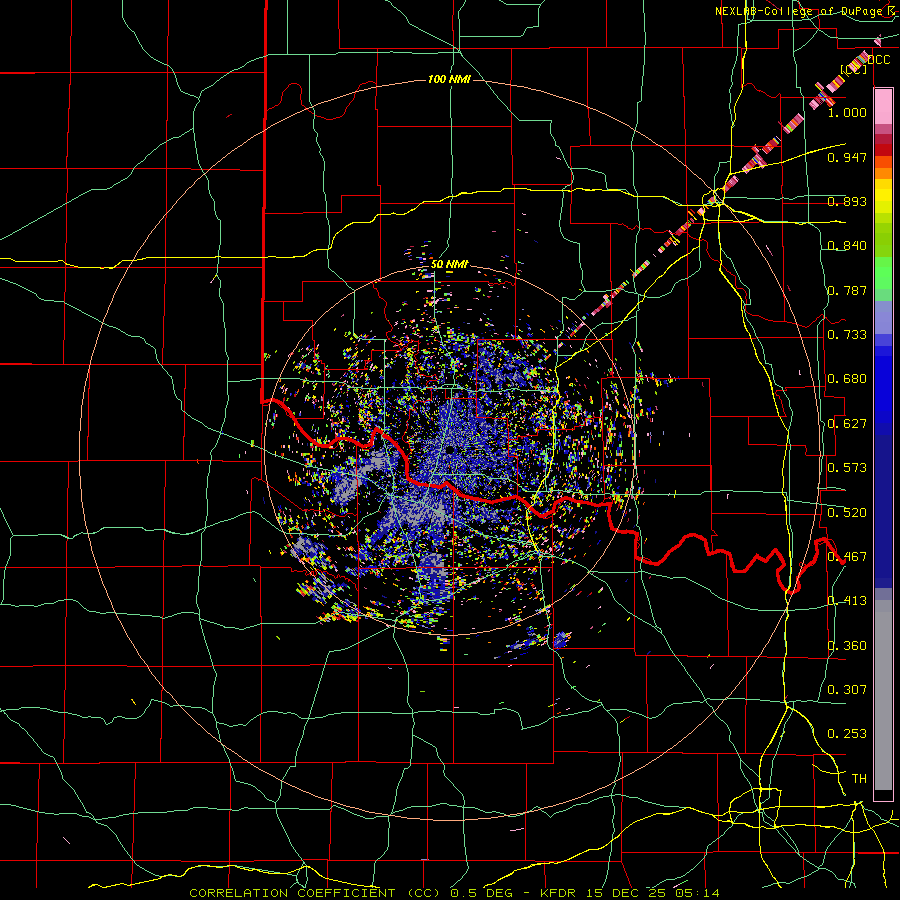This screenshot has height=900, width=900.
Task: Click the black radar site dot at the rings' center
Action: coord(450,449)
